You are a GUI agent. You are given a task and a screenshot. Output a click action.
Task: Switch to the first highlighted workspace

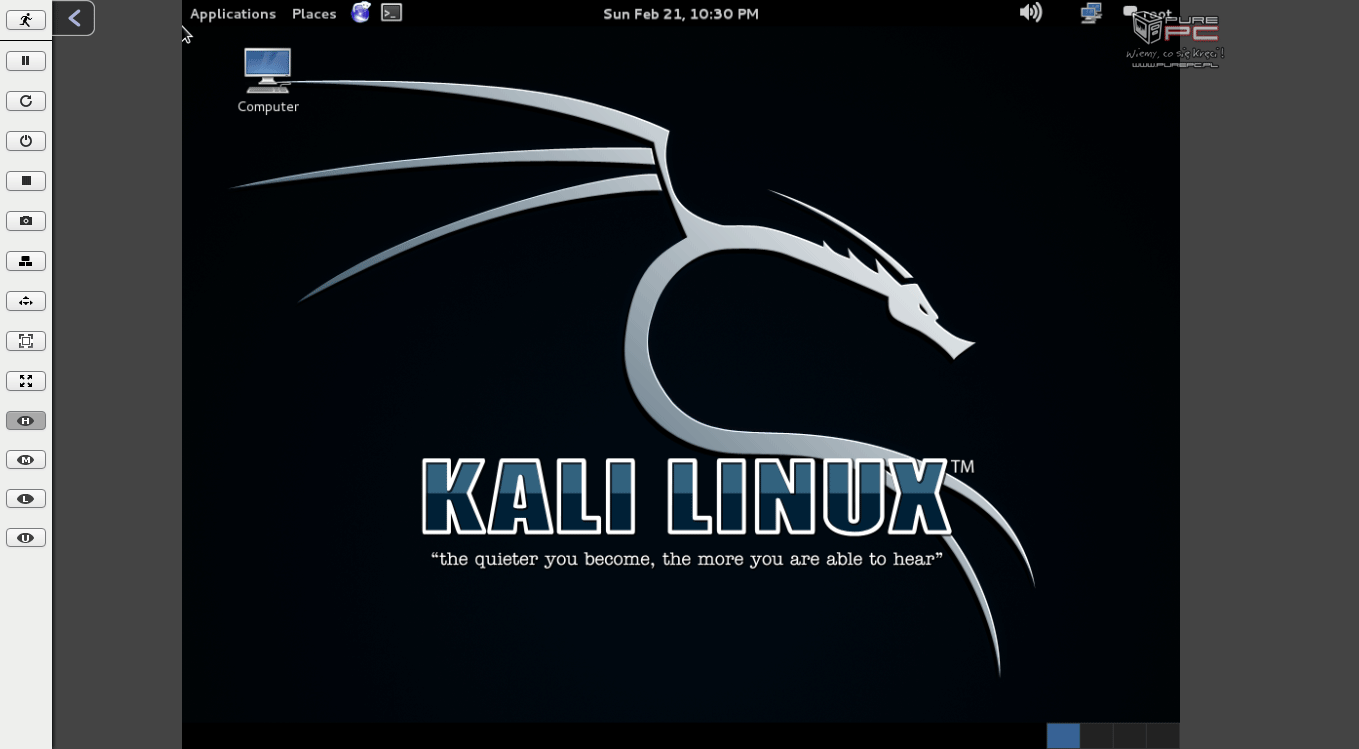pos(1063,736)
